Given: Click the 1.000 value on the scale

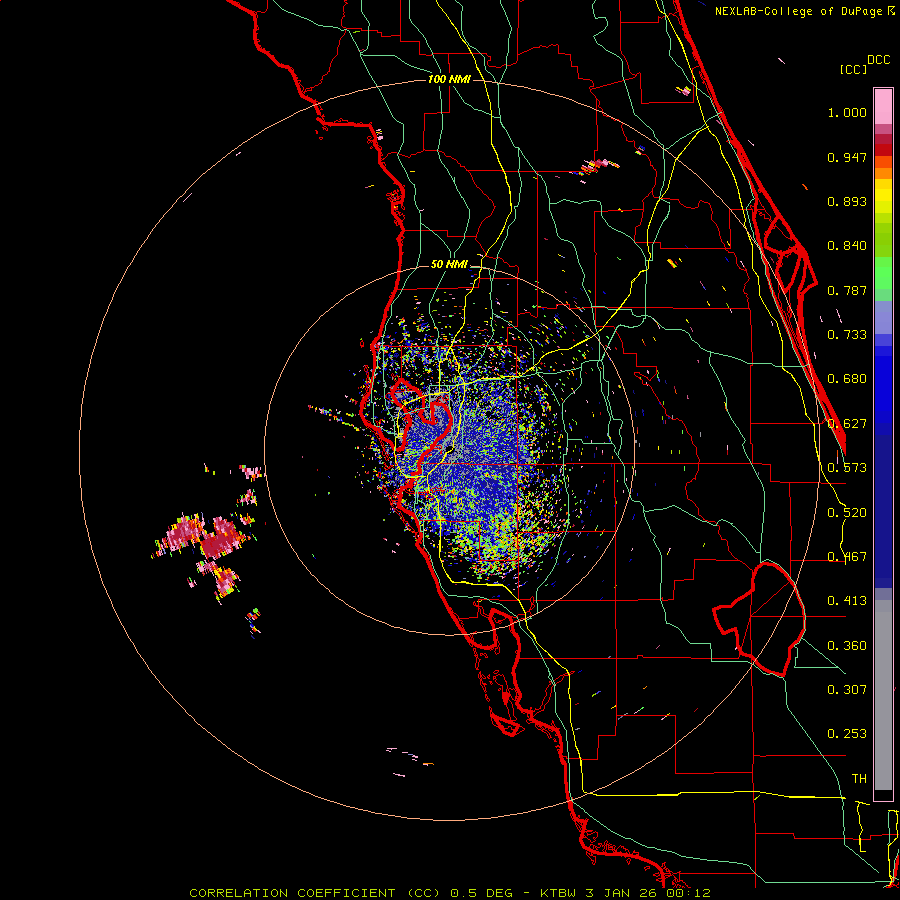Looking at the screenshot, I should pyautogui.click(x=847, y=113).
